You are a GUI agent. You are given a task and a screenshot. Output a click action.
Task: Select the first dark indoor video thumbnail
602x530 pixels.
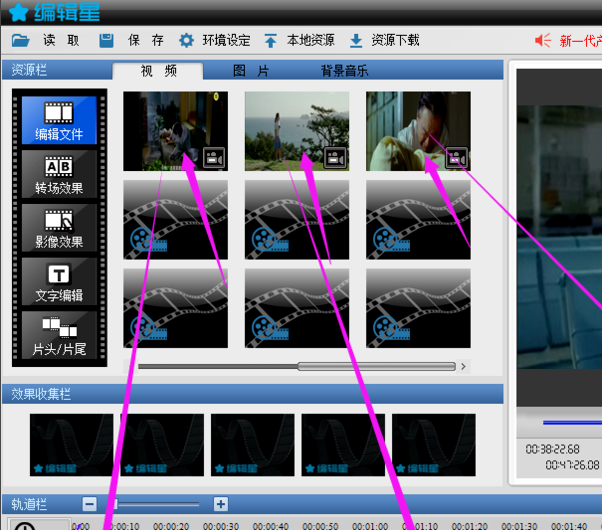click(x=175, y=131)
